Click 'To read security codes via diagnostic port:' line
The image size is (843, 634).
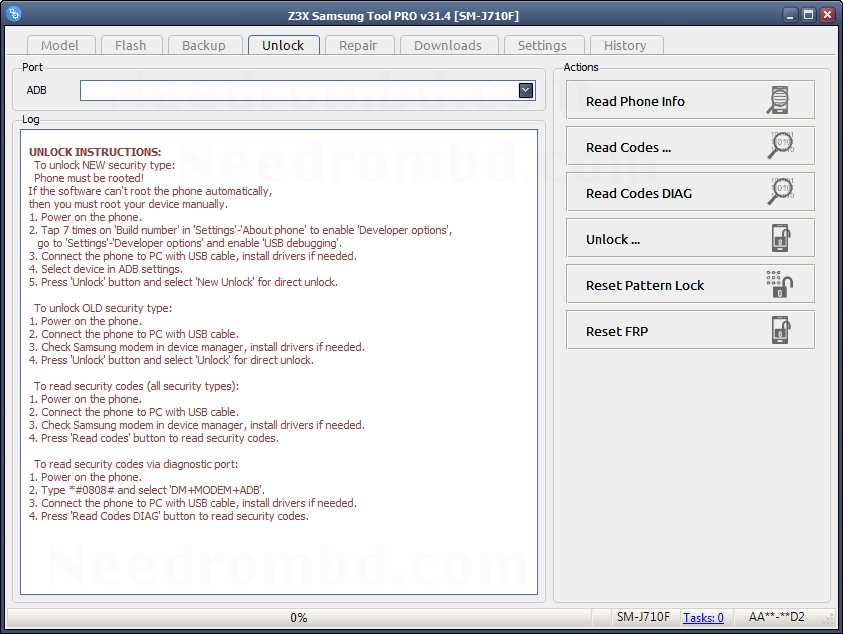(136, 464)
